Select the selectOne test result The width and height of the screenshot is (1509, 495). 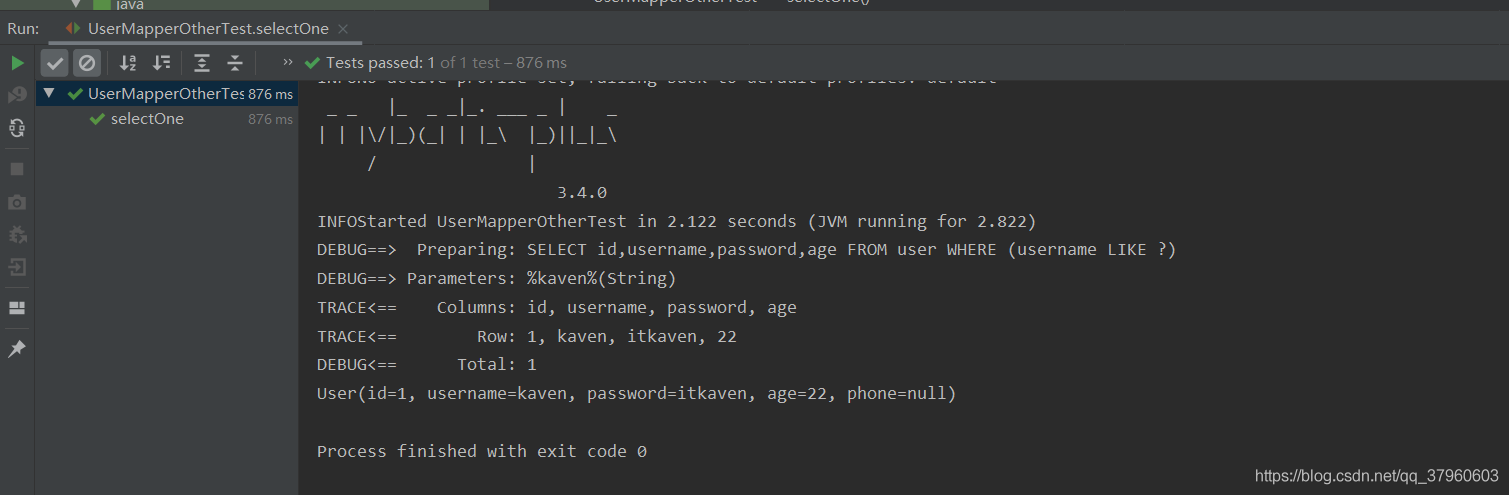pos(147,119)
